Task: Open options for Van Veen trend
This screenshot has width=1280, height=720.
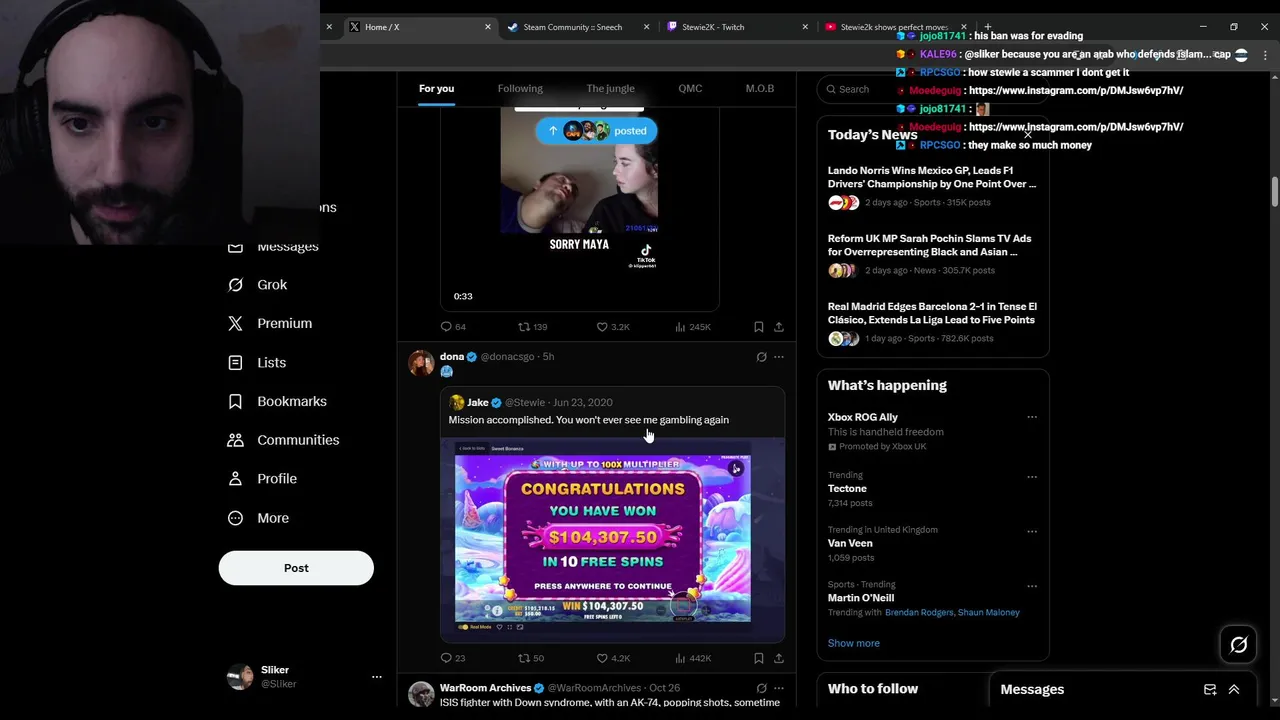Action: coord(1032,532)
